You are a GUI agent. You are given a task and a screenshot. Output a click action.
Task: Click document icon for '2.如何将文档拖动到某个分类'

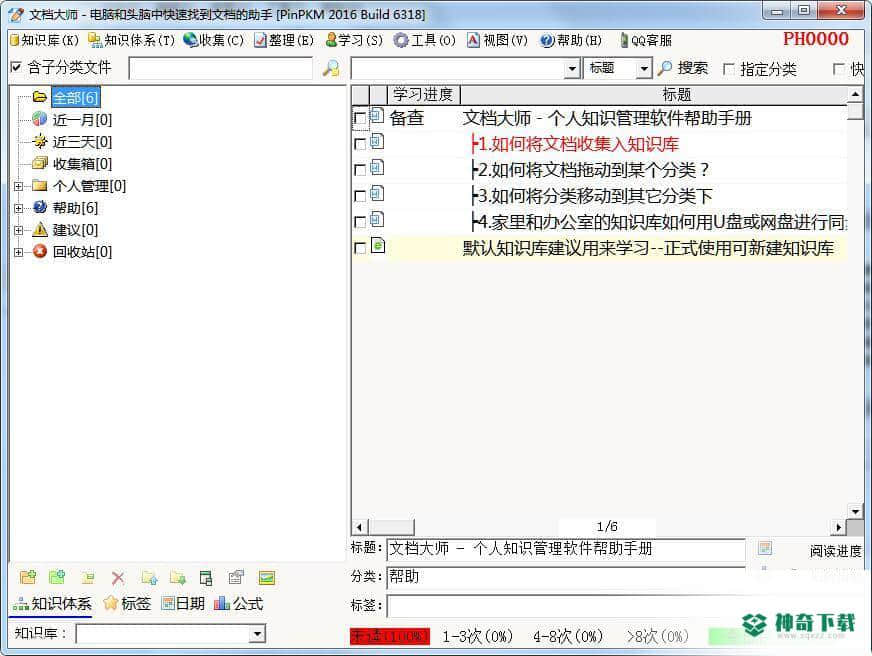(x=377, y=167)
